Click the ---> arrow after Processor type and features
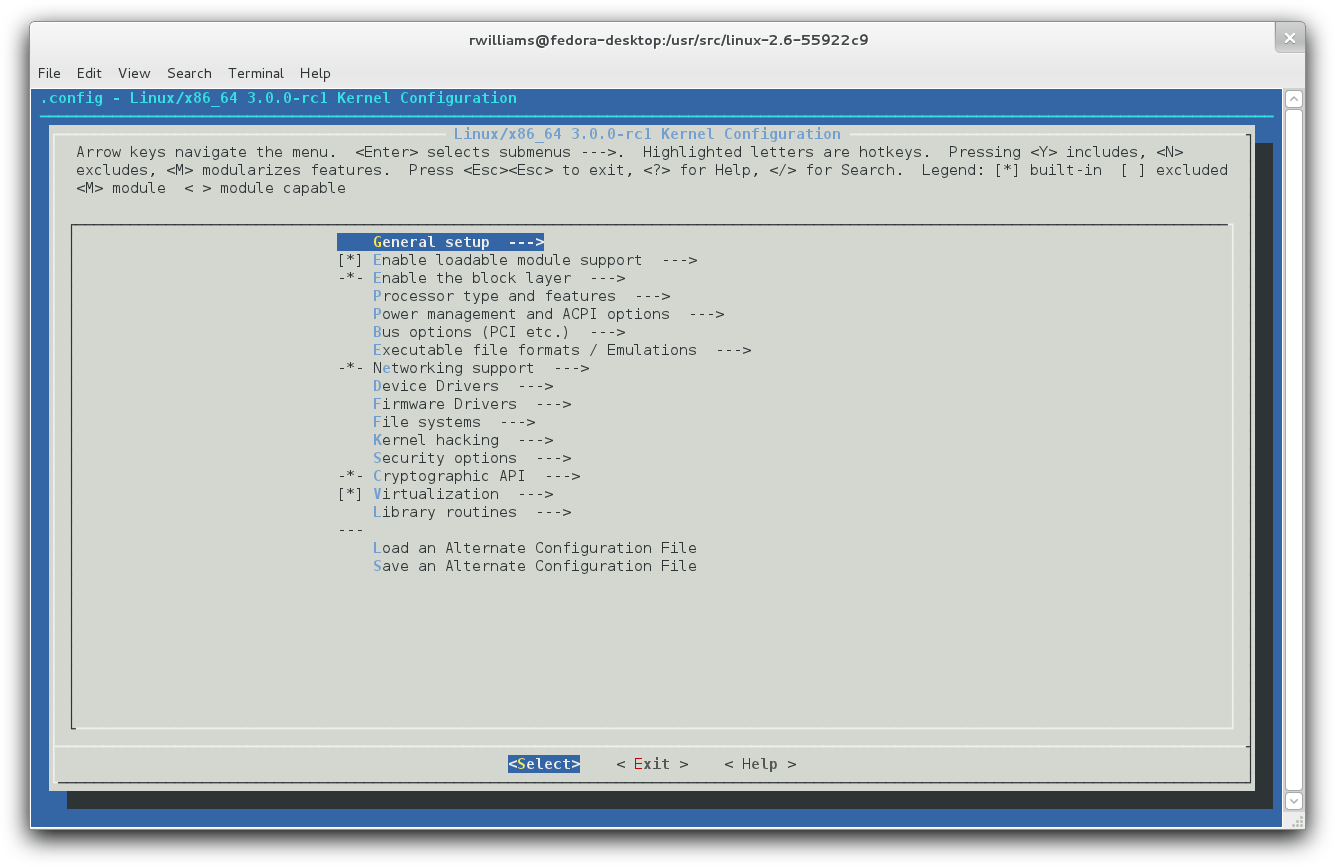1335x867 pixels. coord(652,296)
